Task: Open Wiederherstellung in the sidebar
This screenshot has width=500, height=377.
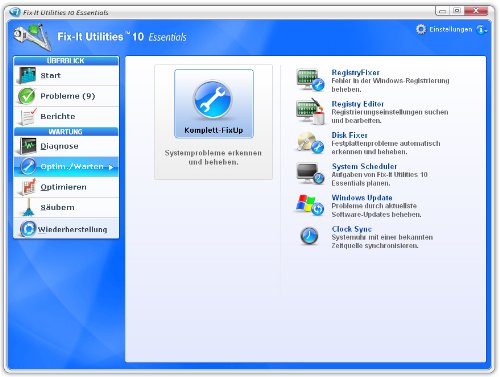Action: point(66,229)
